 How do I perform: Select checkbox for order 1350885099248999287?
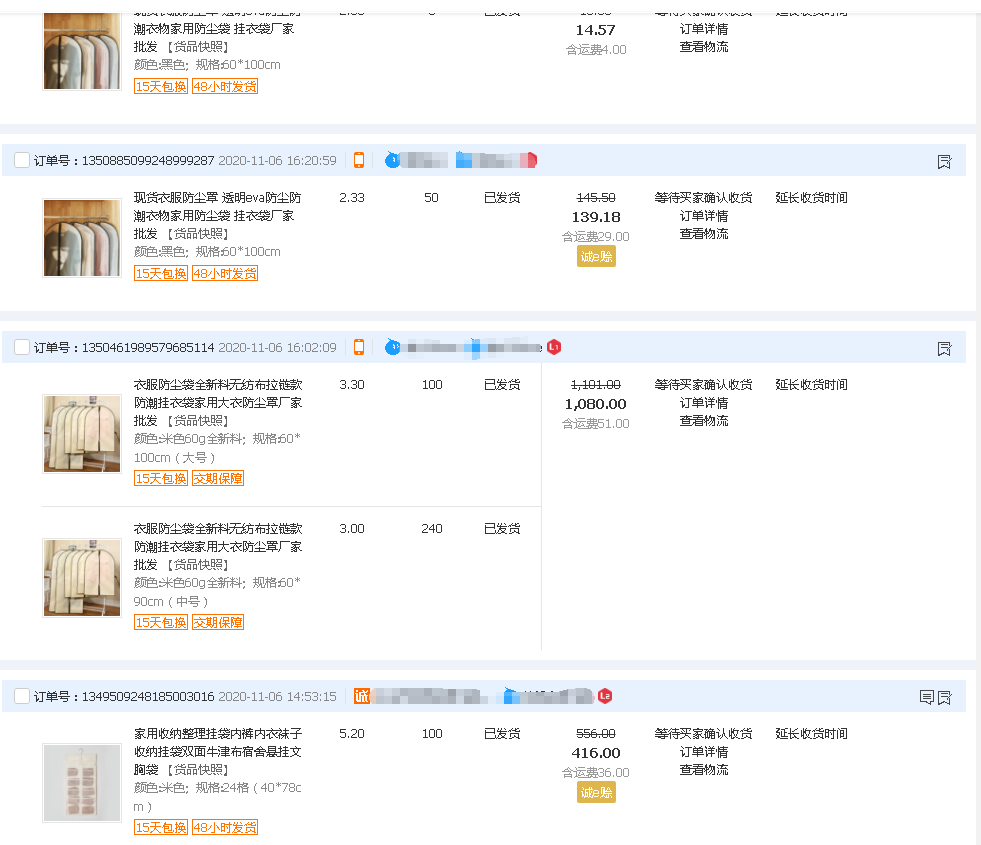[x=22, y=160]
